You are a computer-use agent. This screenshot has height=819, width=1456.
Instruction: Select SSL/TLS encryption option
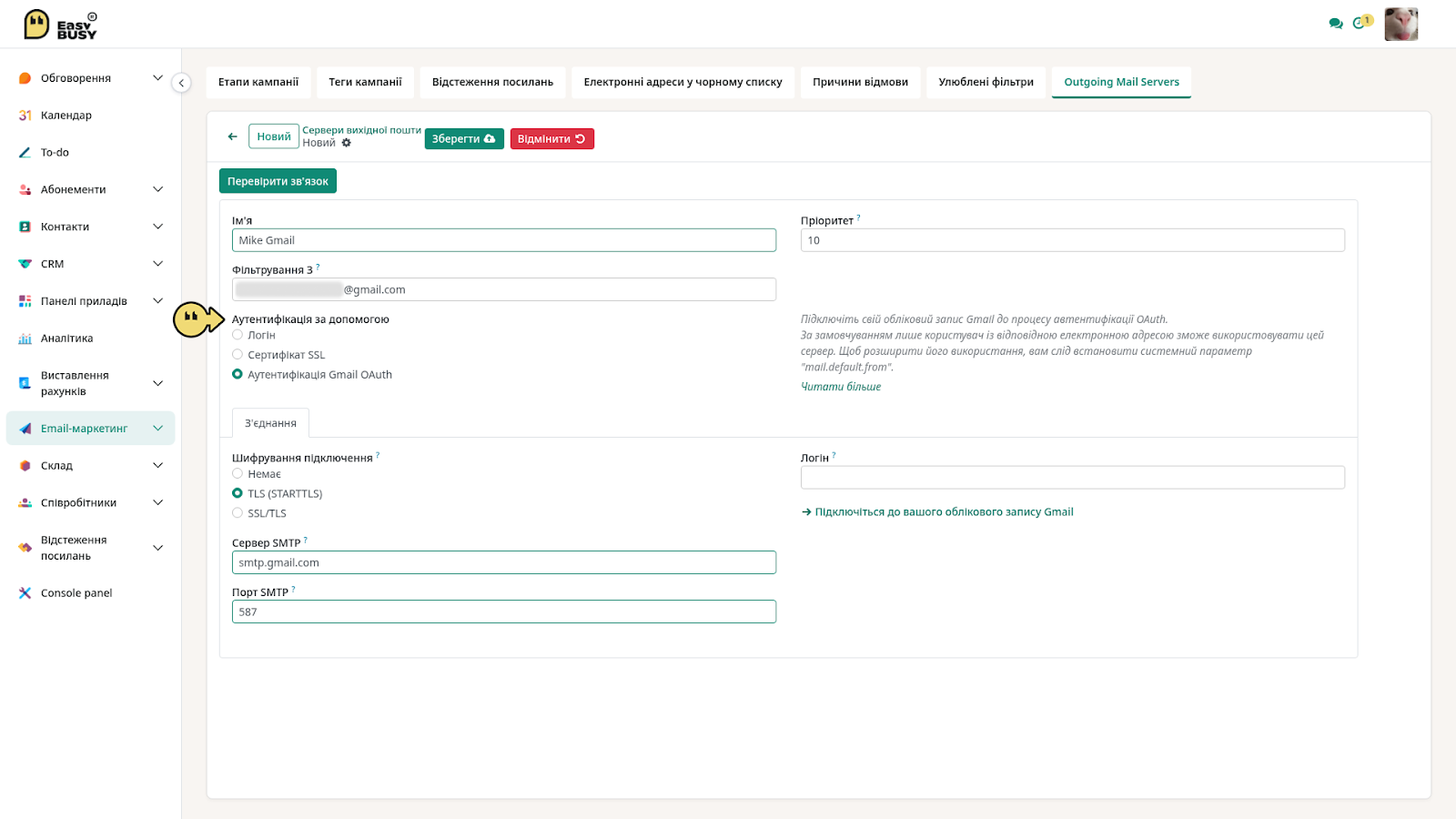pos(238,513)
